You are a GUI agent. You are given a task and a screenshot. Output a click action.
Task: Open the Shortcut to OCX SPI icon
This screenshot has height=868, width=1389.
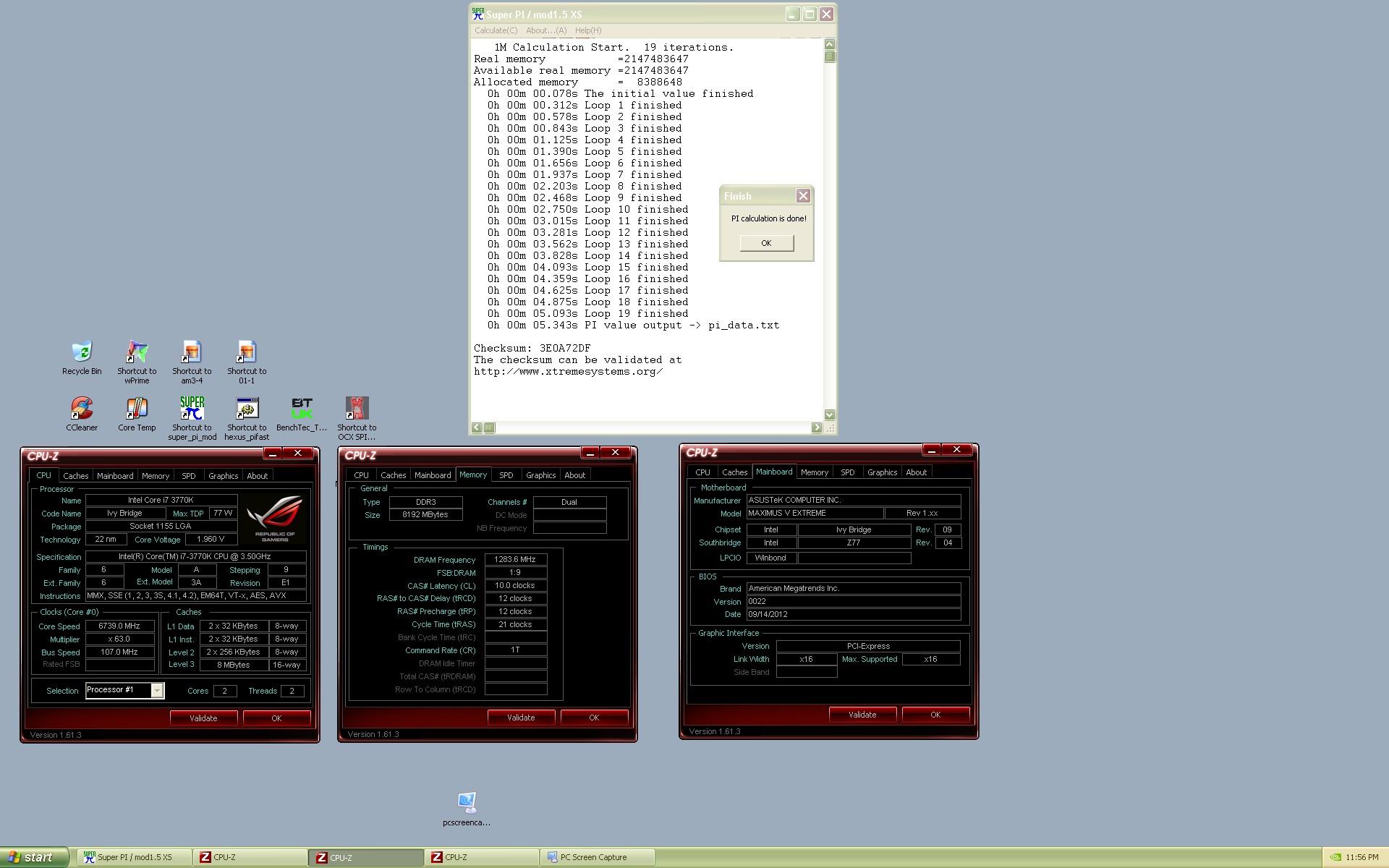point(357,418)
